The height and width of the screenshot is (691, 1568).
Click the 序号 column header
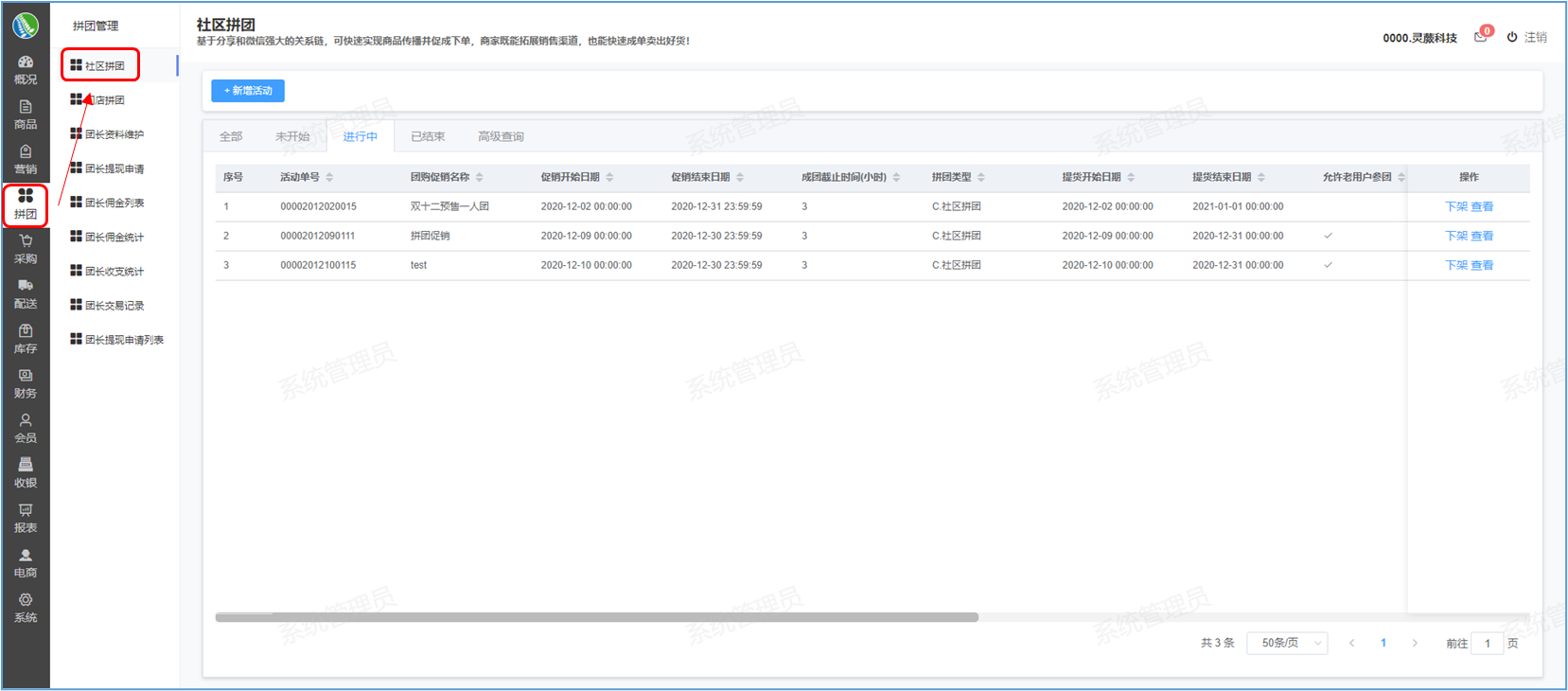tap(233, 177)
